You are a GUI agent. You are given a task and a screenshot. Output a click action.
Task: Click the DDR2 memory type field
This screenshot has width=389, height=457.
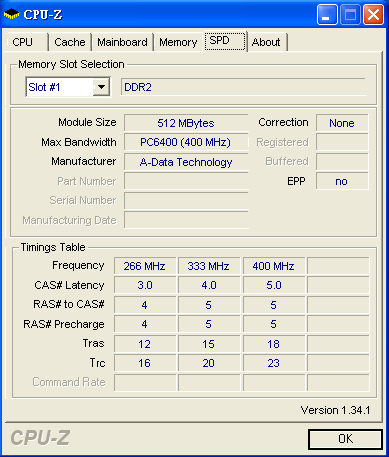[243, 87]
